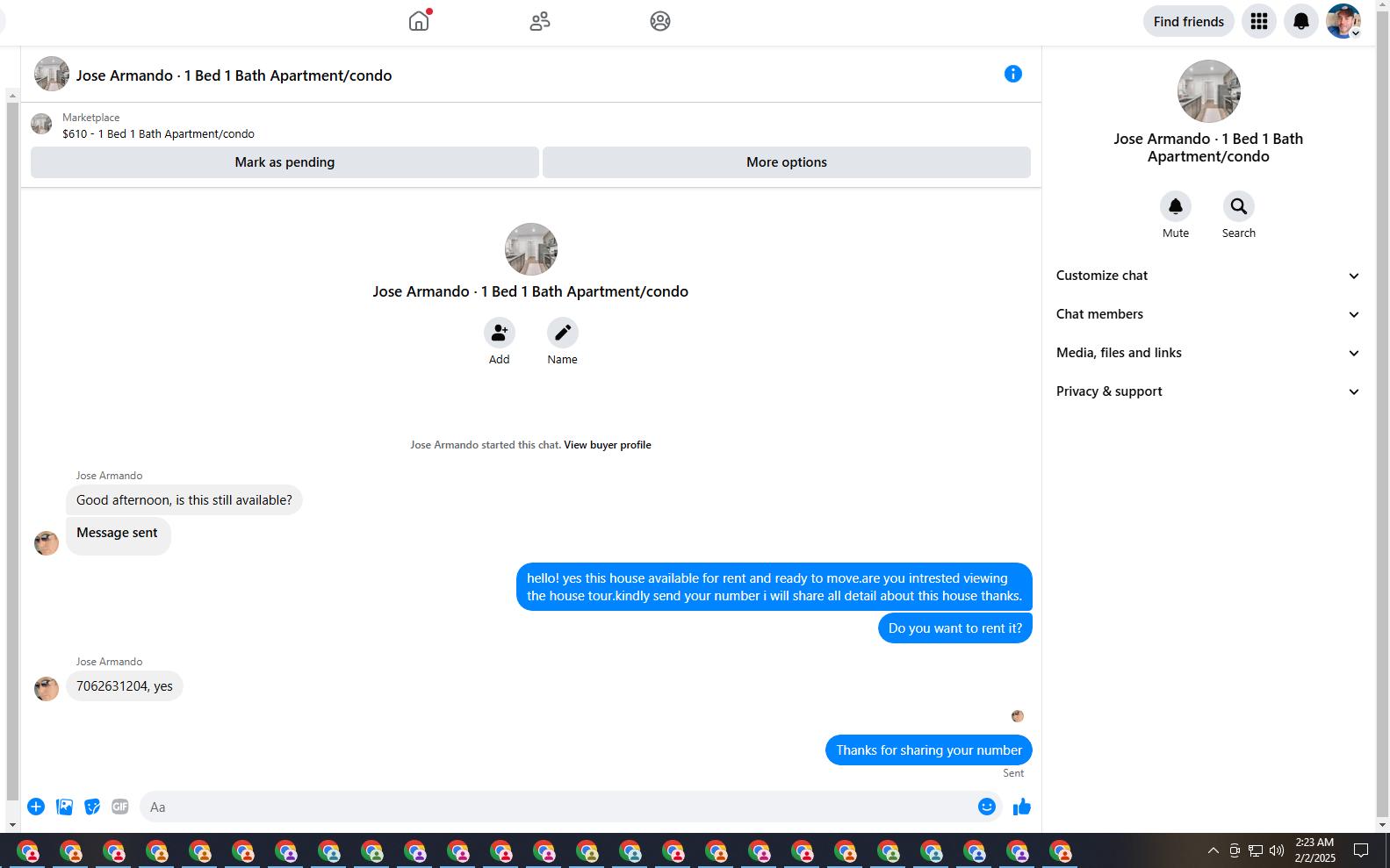
Task: Expand the Customize chat section
Action: click(x=1208, y=276)
